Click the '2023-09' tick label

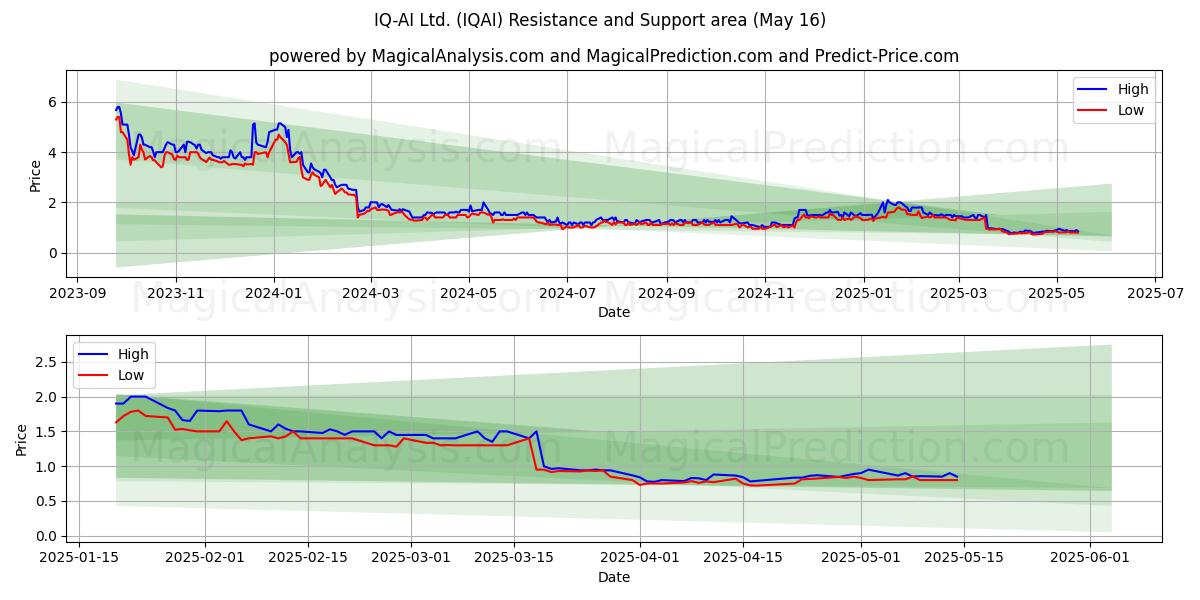pyautogui.click(x=78, y=294)
